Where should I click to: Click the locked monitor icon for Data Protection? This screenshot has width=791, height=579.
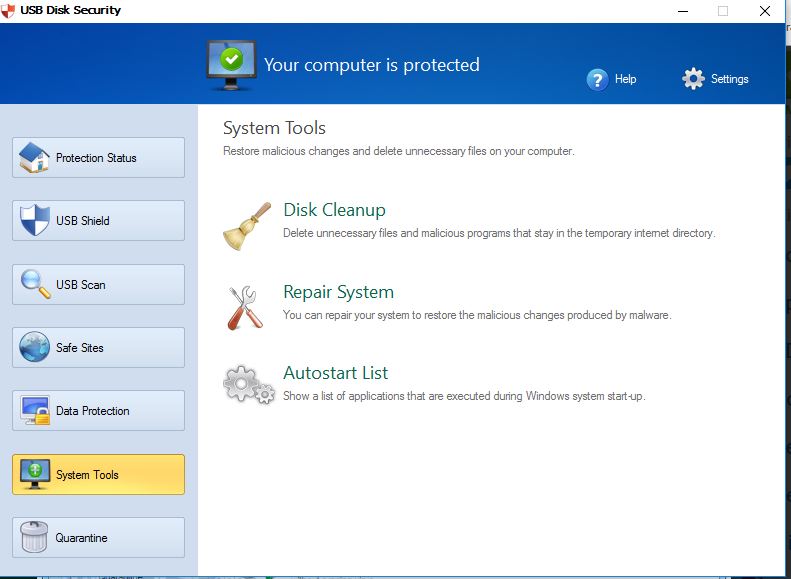[35, 410]
